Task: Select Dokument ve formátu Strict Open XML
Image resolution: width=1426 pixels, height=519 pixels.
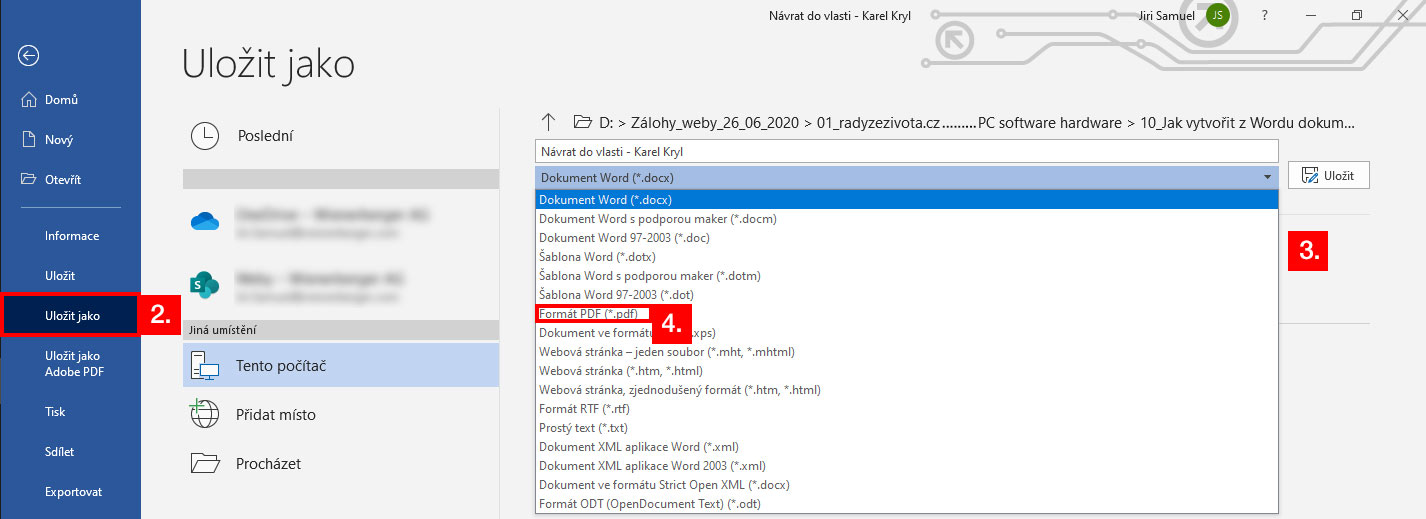Action: pyautogui.click(x=906, y=484)
